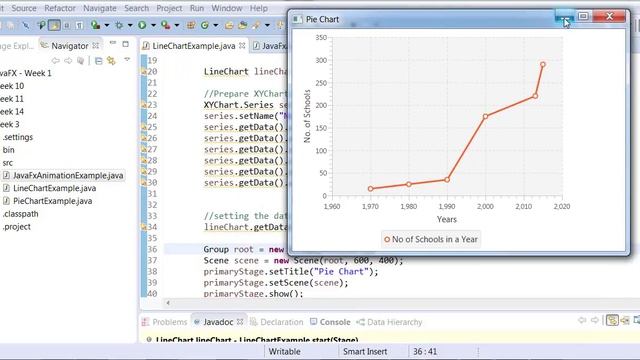Open the Search toolbar dropdown arrow
This screenshot has height=360, width=640.
pyautogui.click(x=267, y=25)
